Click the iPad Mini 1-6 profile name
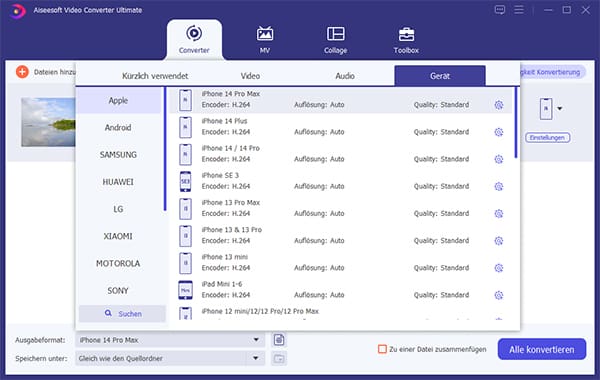The width and height of the screenshot is (600, 380). [222, 284]
